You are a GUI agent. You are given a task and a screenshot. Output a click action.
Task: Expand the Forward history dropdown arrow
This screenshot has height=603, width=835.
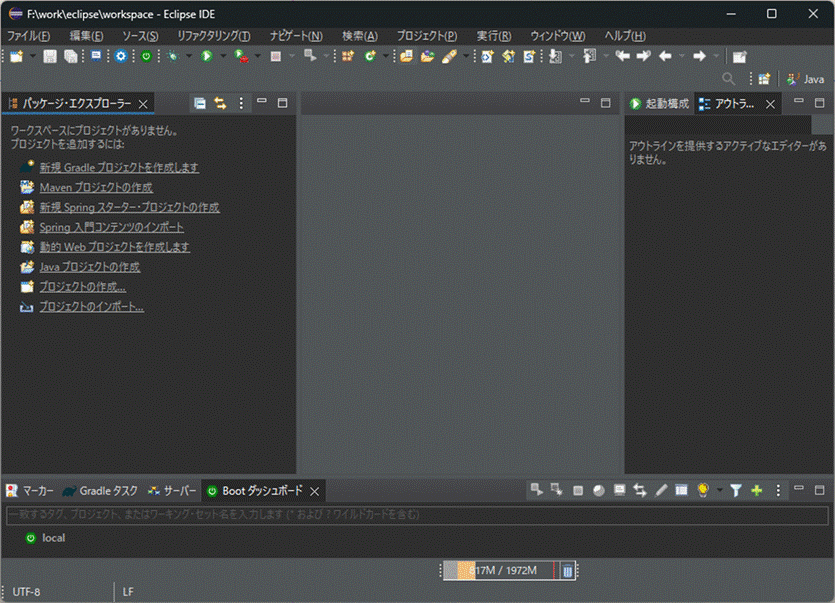coord(716,56)
